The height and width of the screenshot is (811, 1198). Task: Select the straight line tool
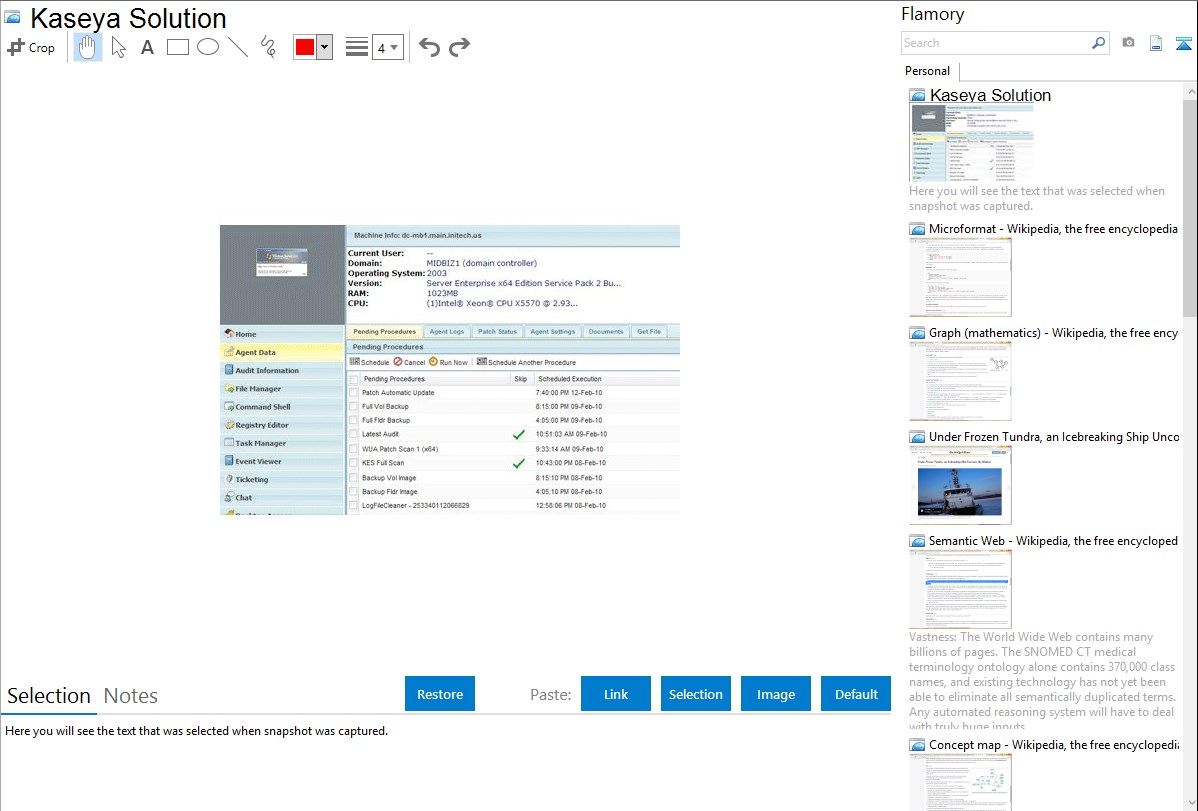(238, 47)
